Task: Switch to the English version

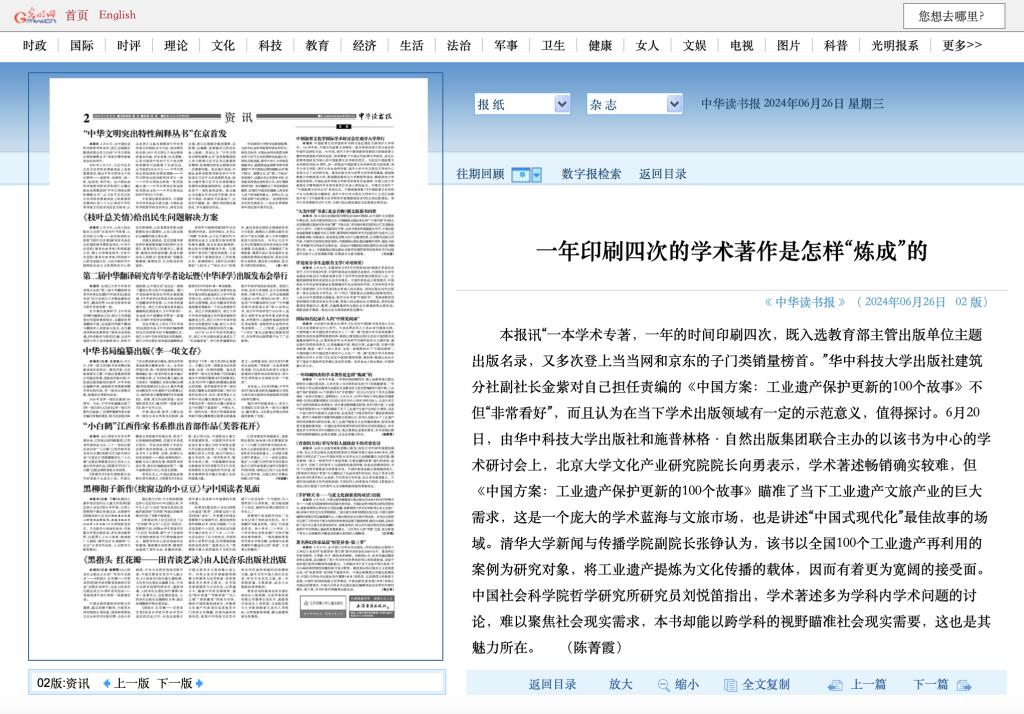Action: (118, 15)
